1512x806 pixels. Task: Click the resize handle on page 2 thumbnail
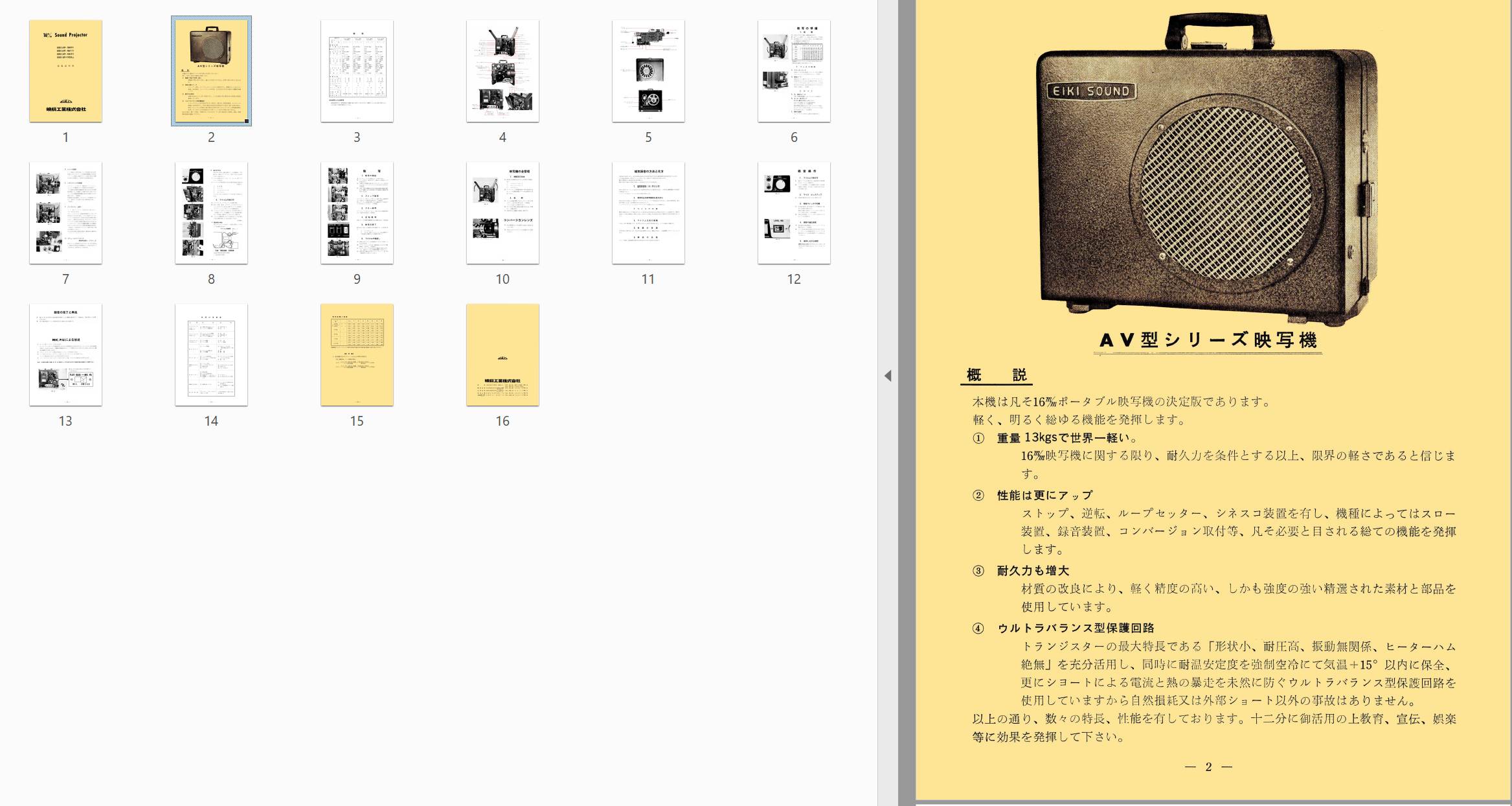[x=246, y=121]
